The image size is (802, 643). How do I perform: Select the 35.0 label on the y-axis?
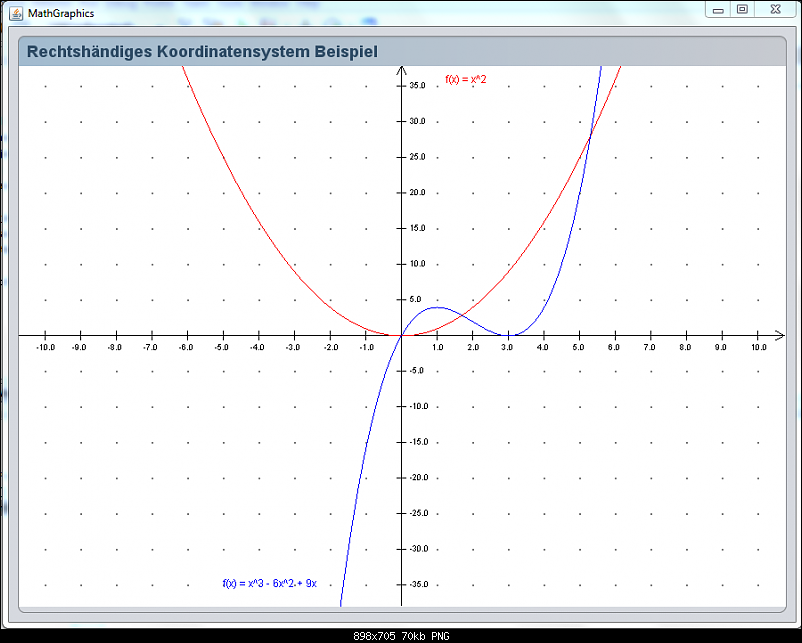click(416, 86)
